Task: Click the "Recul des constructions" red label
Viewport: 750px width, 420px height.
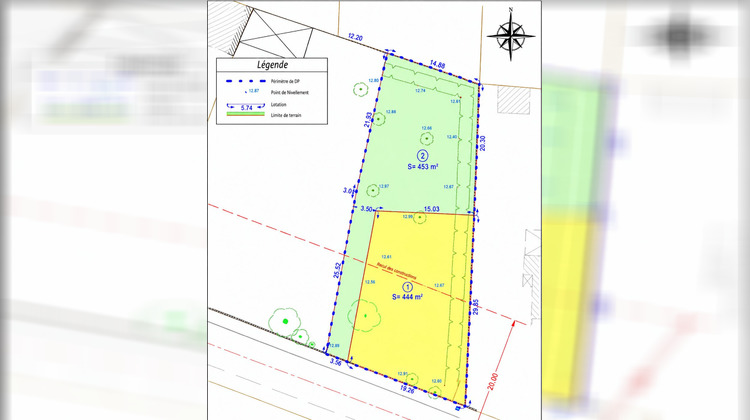Action: 397,271
